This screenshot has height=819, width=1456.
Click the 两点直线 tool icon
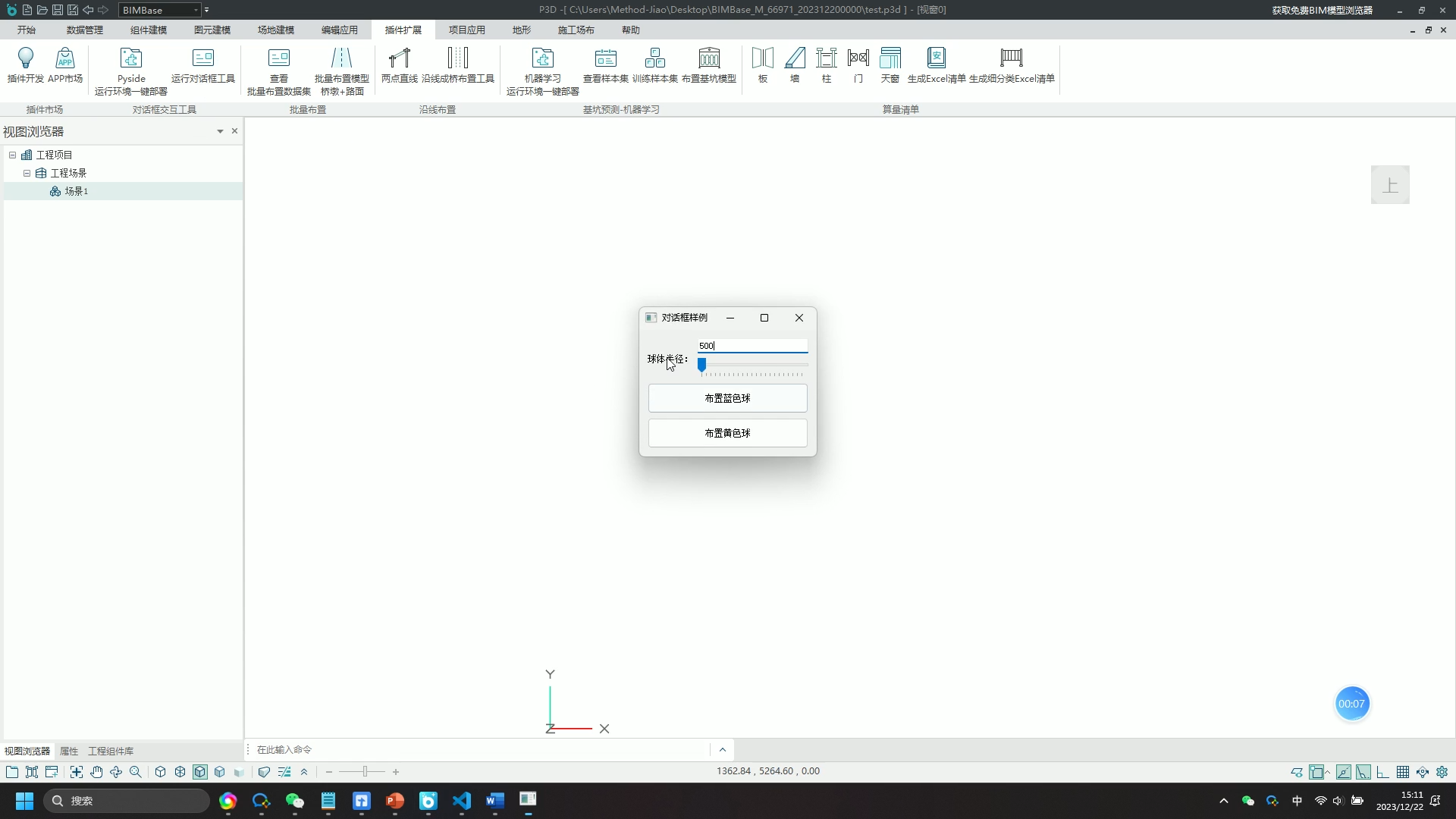(x=399, y=59)
